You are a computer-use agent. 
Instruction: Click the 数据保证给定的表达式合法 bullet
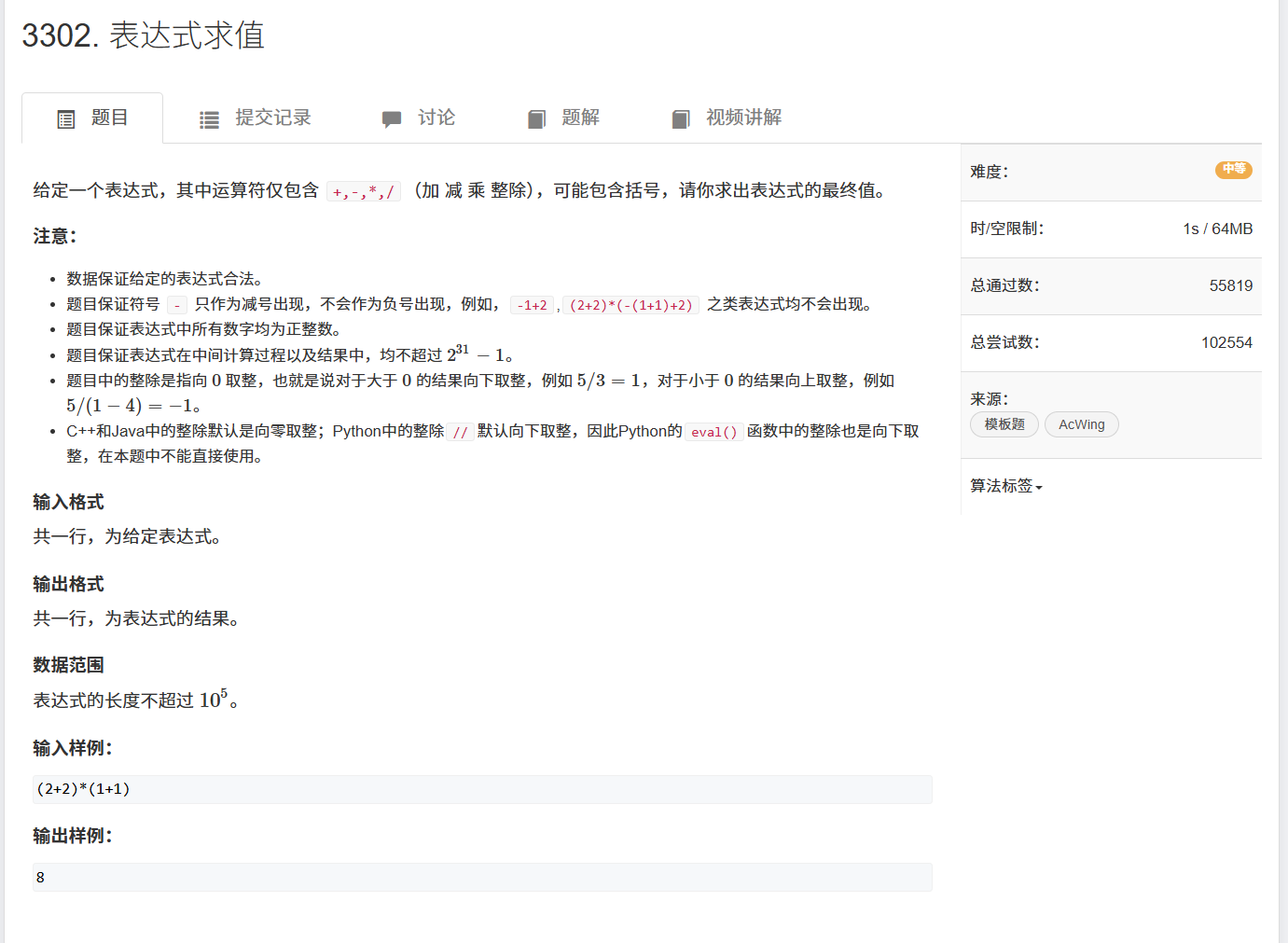coord(167,279)
